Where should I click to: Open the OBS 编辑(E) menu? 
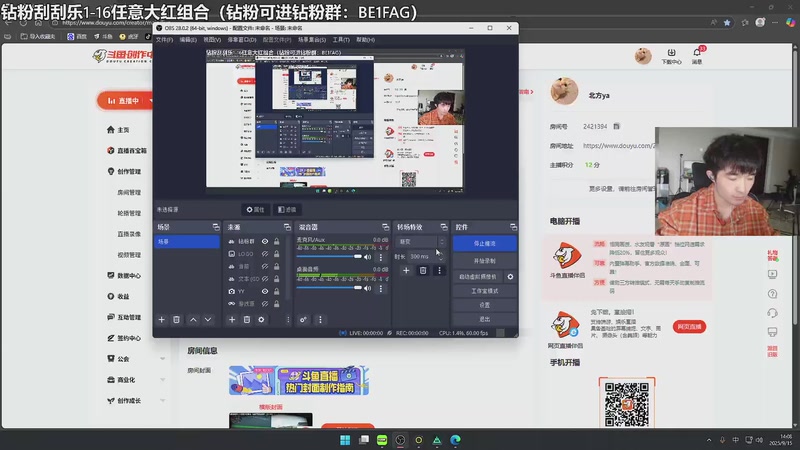point(188,40)
